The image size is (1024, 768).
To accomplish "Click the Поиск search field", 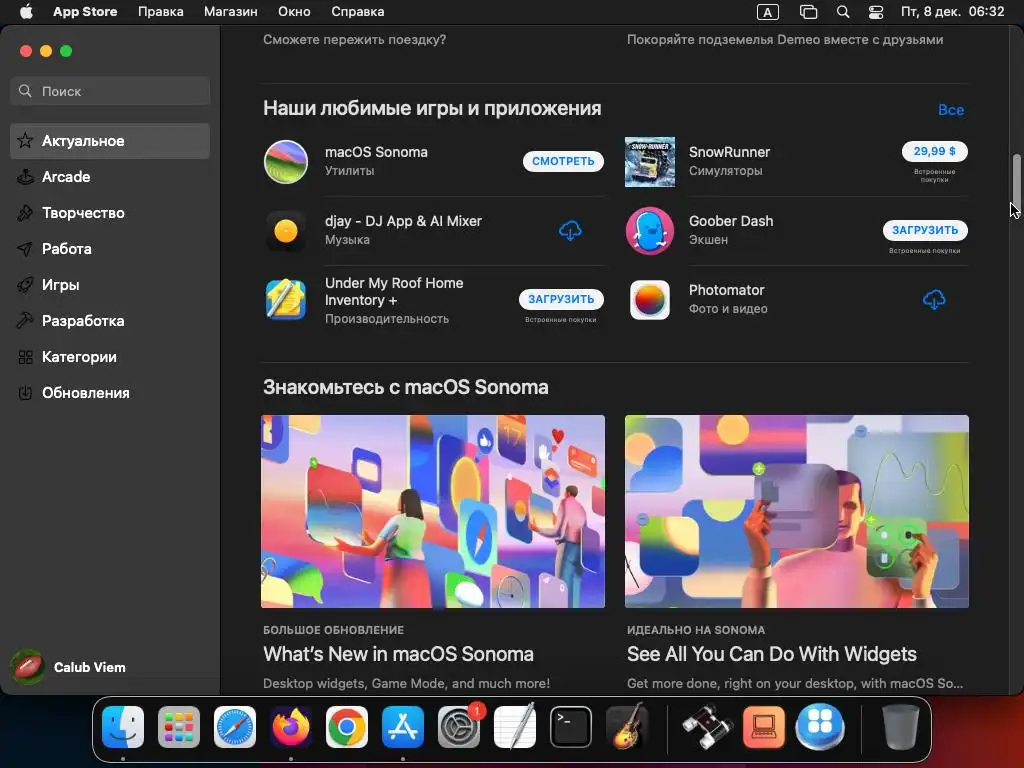I will (x=110, y=91).
